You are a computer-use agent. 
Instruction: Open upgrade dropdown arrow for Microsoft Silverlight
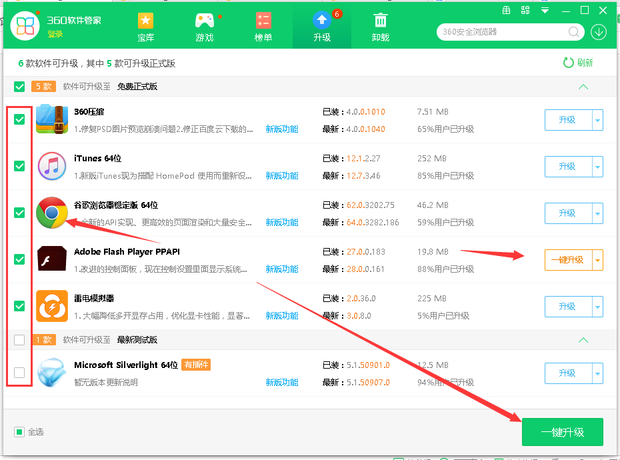coord(597,373)
